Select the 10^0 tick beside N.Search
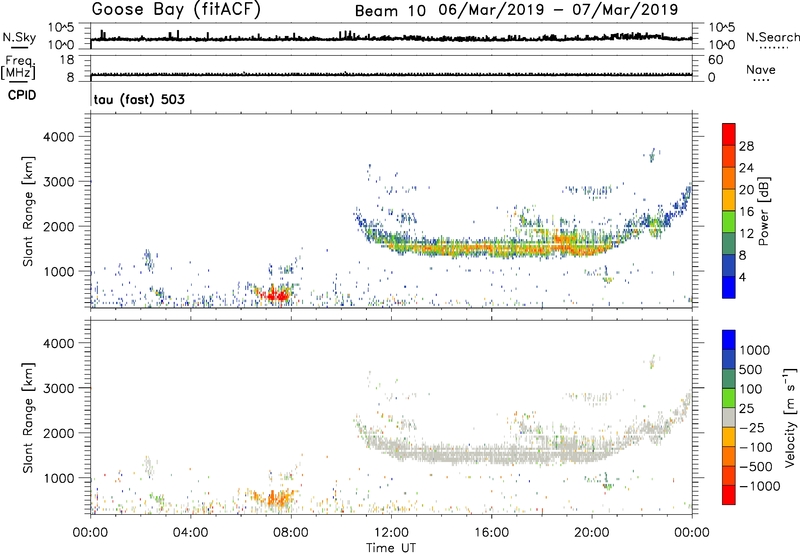This screenshot has height=554, width=800. [721, 45]
